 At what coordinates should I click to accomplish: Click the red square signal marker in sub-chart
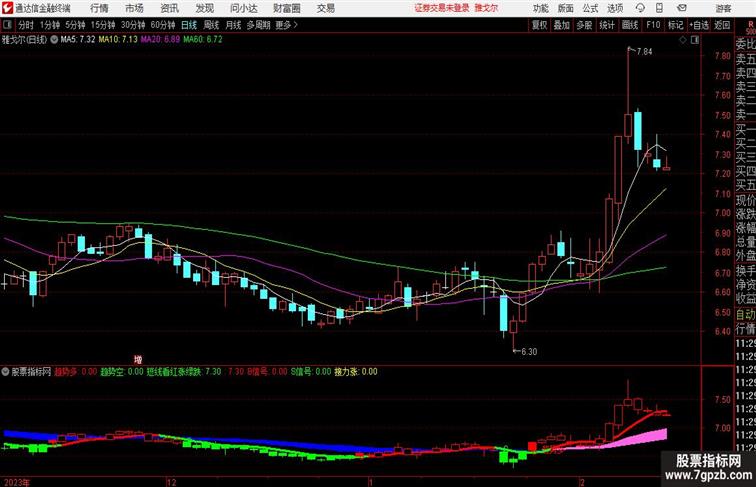[532, 446]
